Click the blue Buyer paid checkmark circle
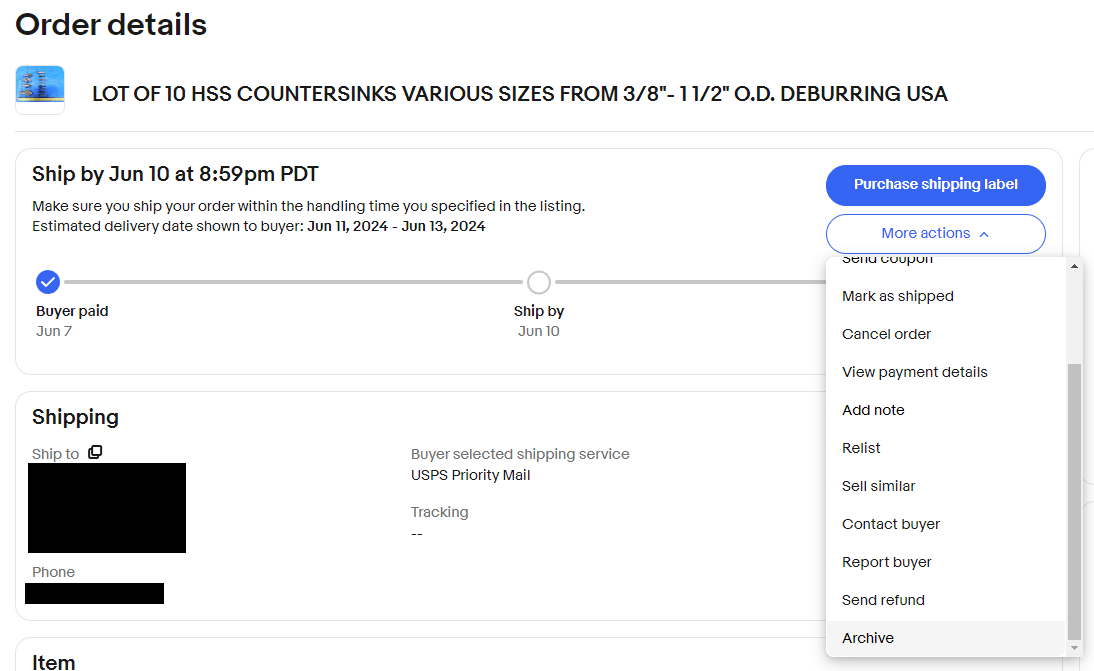Viewport: 1094px width, 671px height. pos(48,282)
